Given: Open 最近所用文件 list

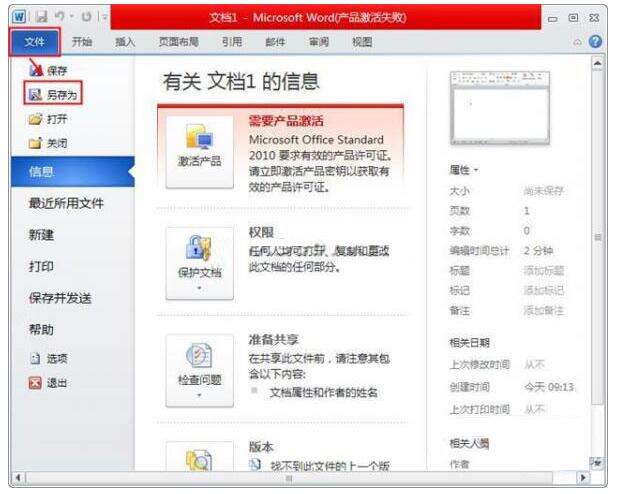Looking at the screenshot, I should [66, 203].
